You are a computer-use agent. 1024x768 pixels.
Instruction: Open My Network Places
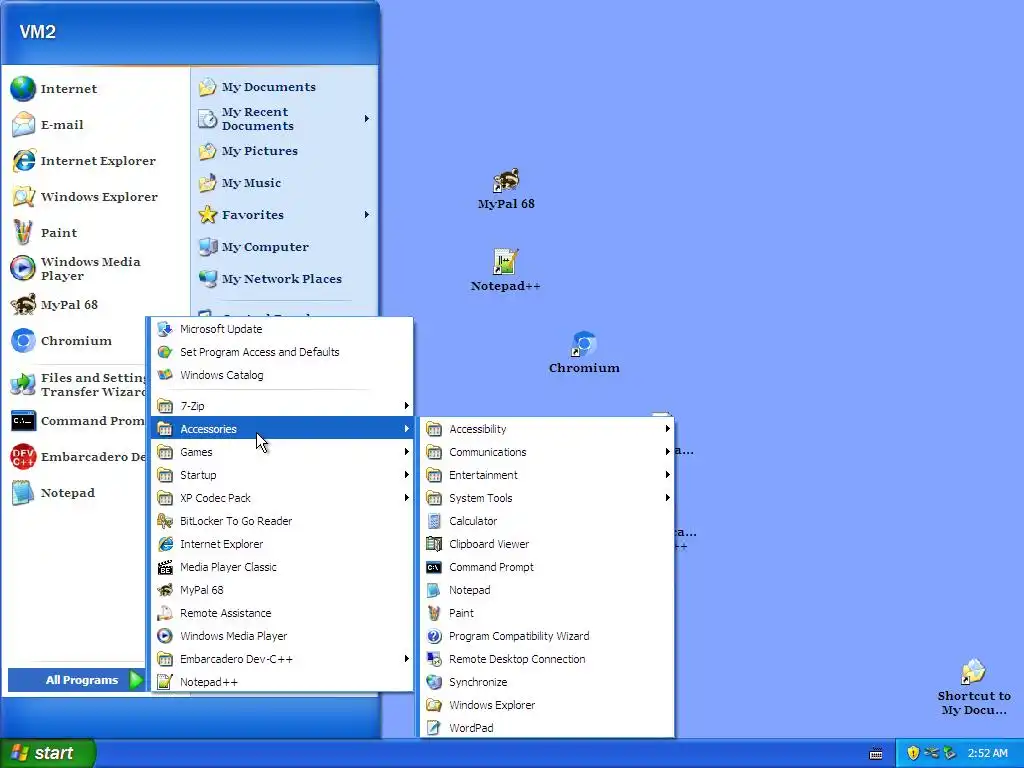click(284, 279)
